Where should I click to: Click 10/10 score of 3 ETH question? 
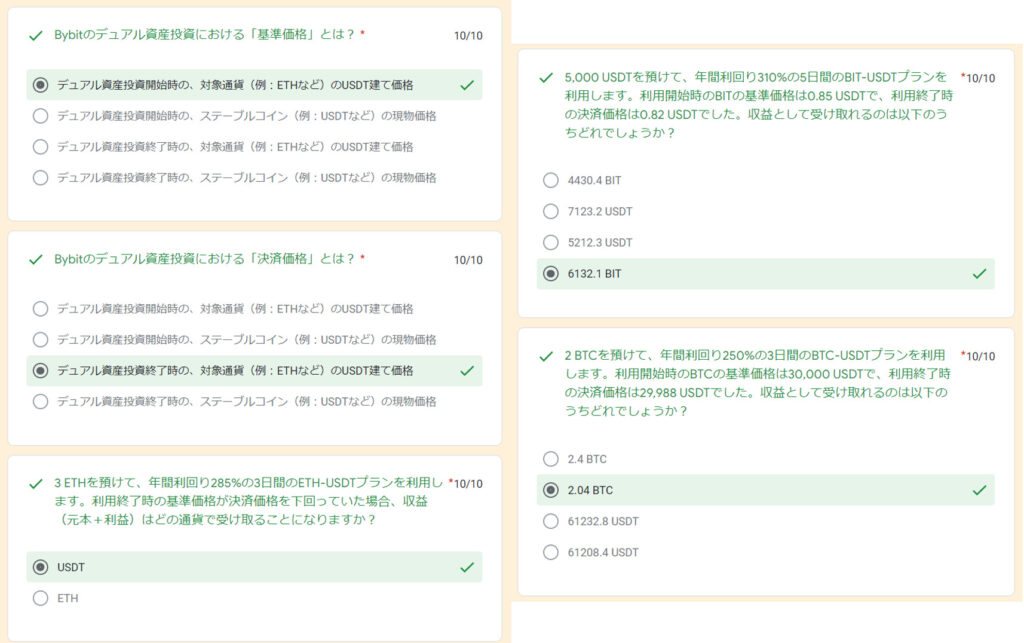point(468,484)
